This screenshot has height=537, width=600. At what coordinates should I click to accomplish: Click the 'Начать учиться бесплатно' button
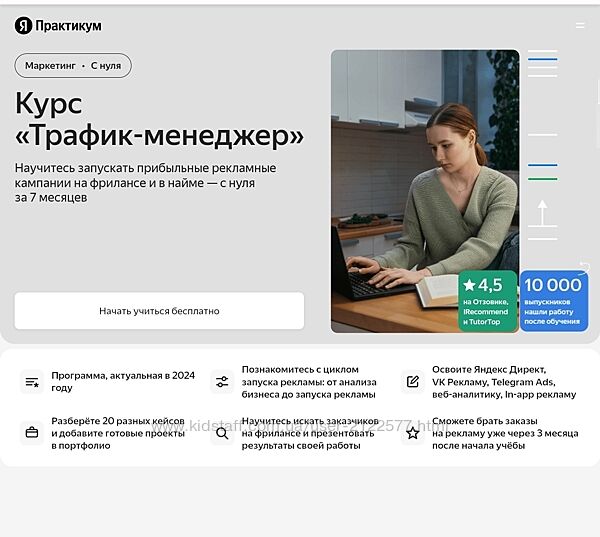point(159,311)
